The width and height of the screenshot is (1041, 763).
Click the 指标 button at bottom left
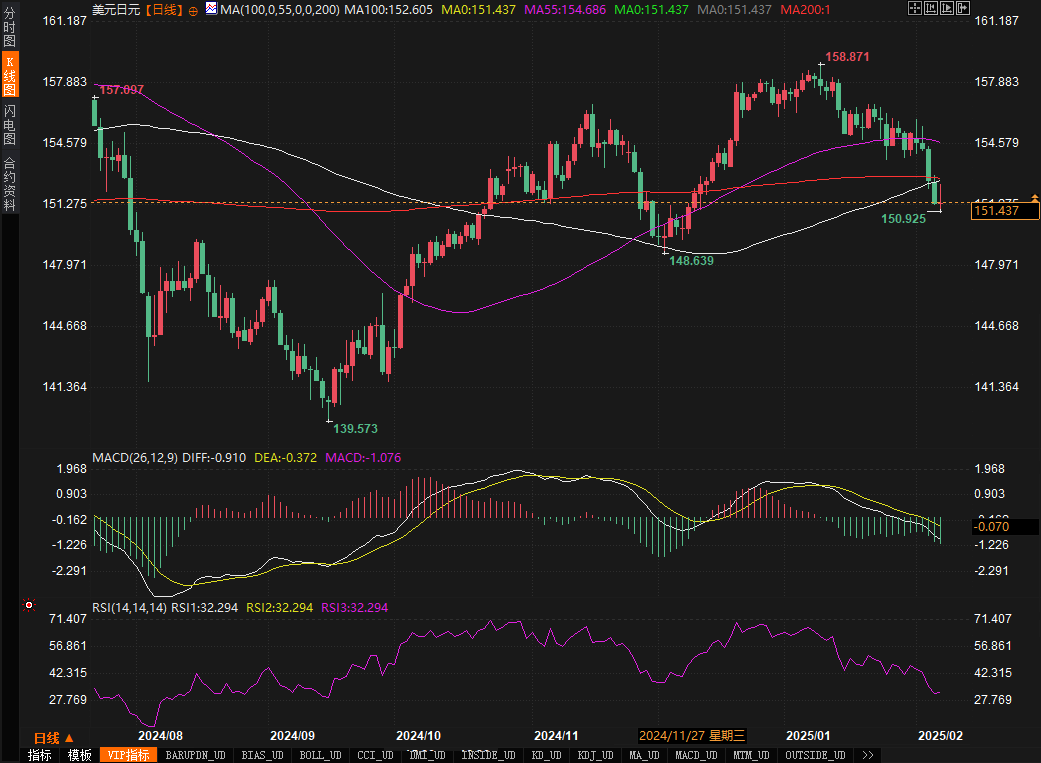(x=40, y=755)
